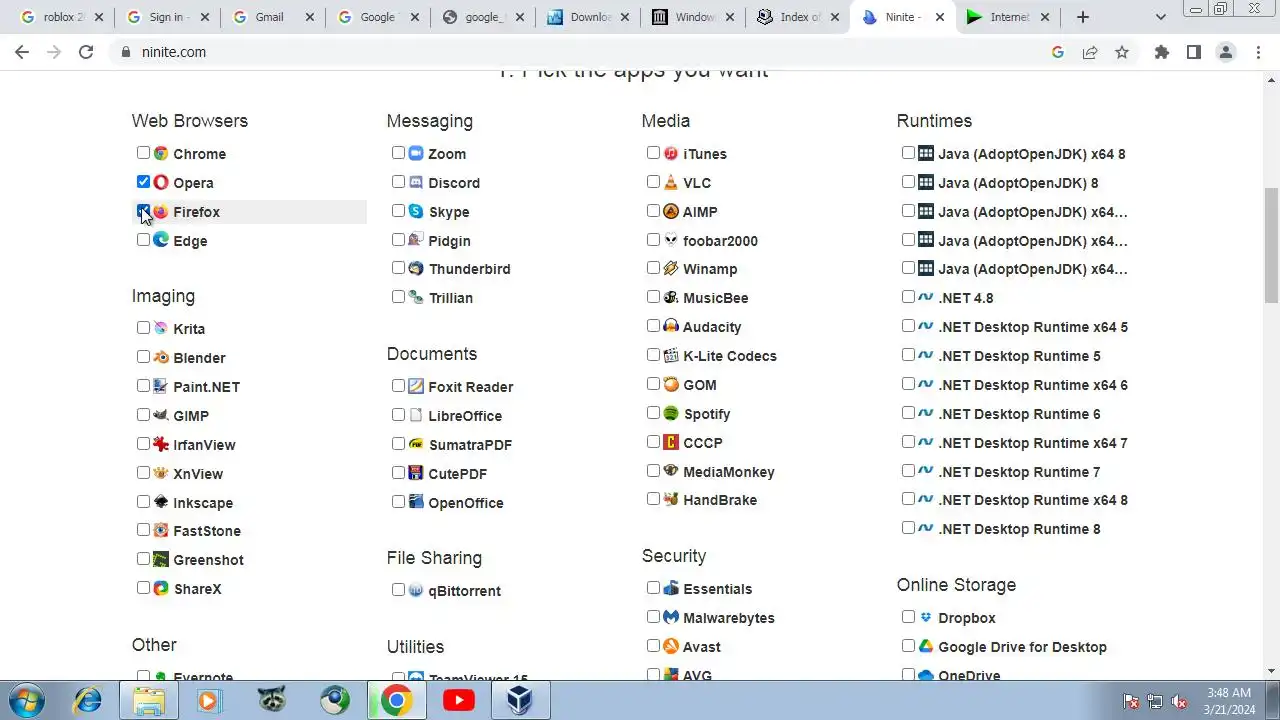Click the Malwarebytes icon
1280x720 pixels.
pyautogui.click(x=671, y=617)
